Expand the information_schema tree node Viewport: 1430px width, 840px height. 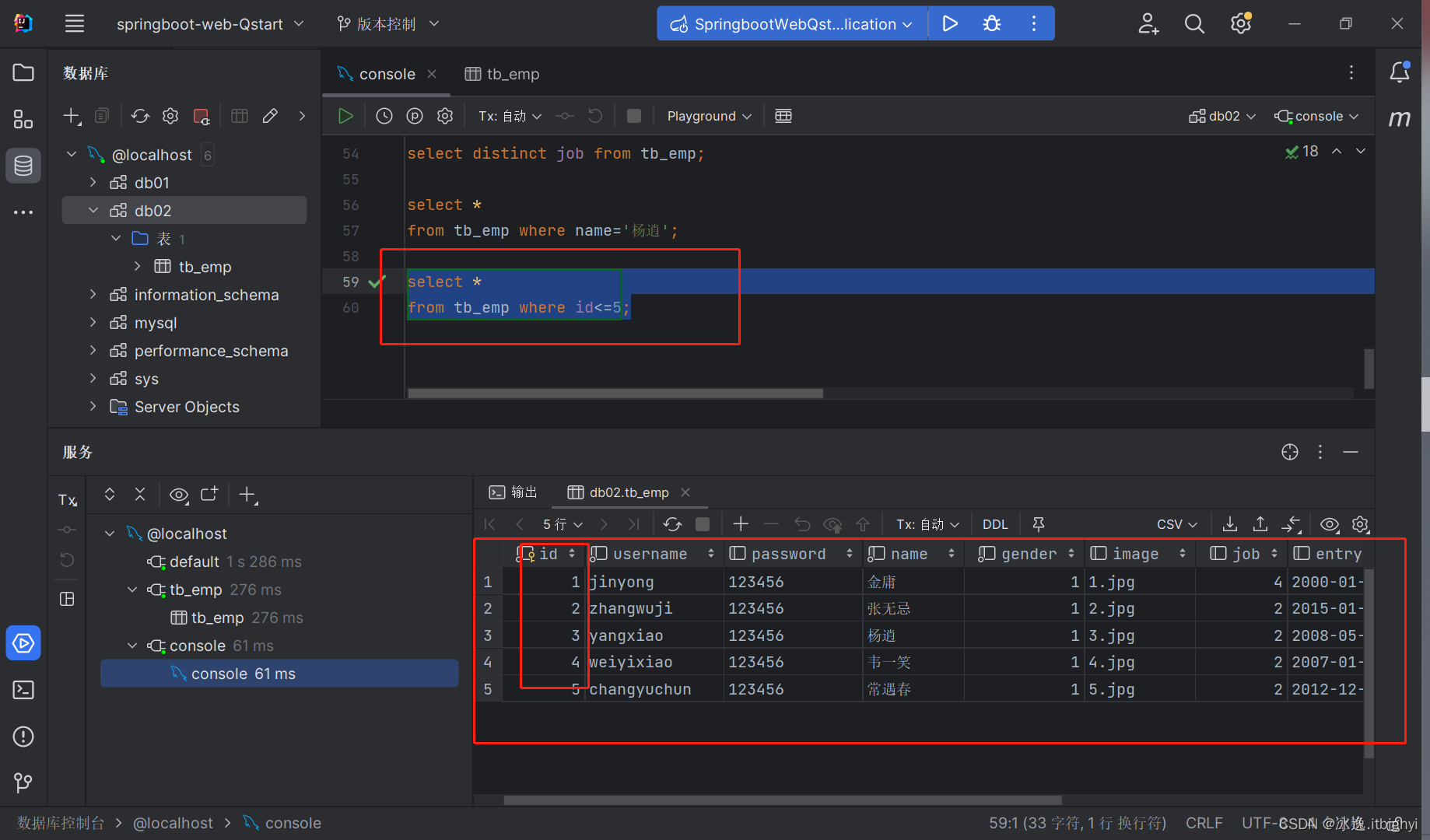click(93, 295)
